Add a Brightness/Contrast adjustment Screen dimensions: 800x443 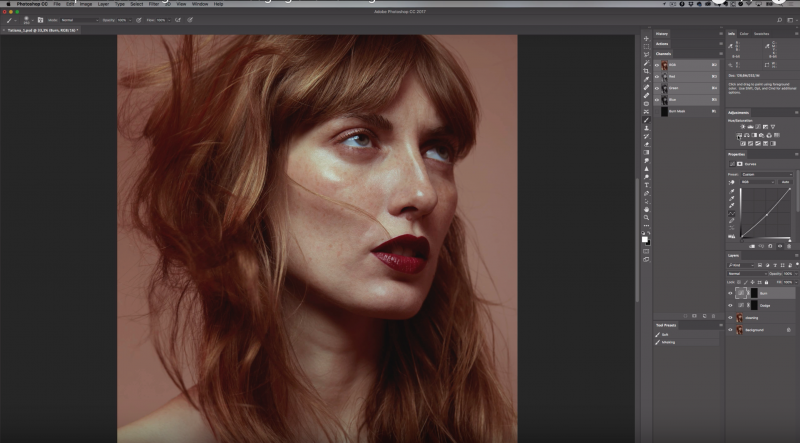point(742,127)
